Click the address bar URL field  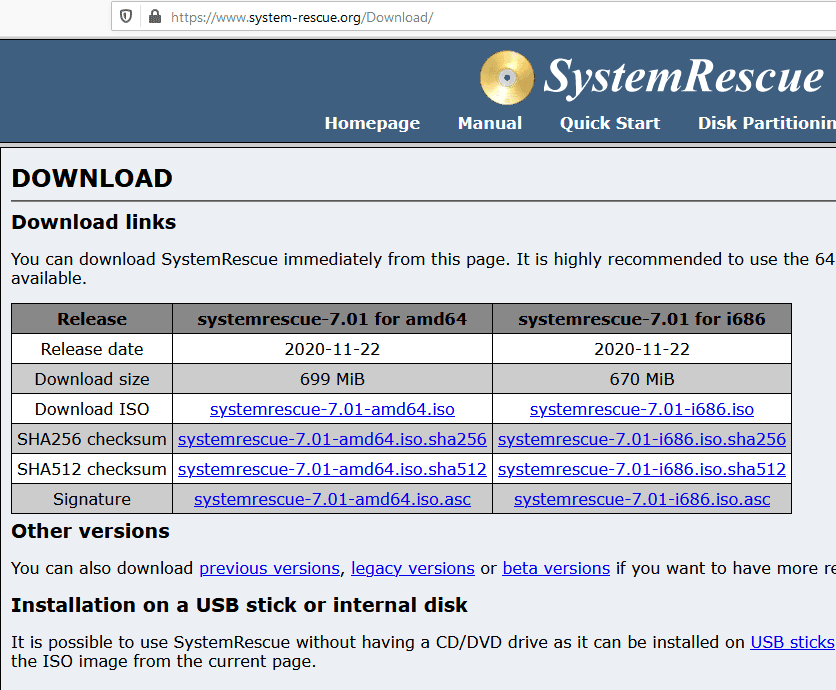click(475, 17)
